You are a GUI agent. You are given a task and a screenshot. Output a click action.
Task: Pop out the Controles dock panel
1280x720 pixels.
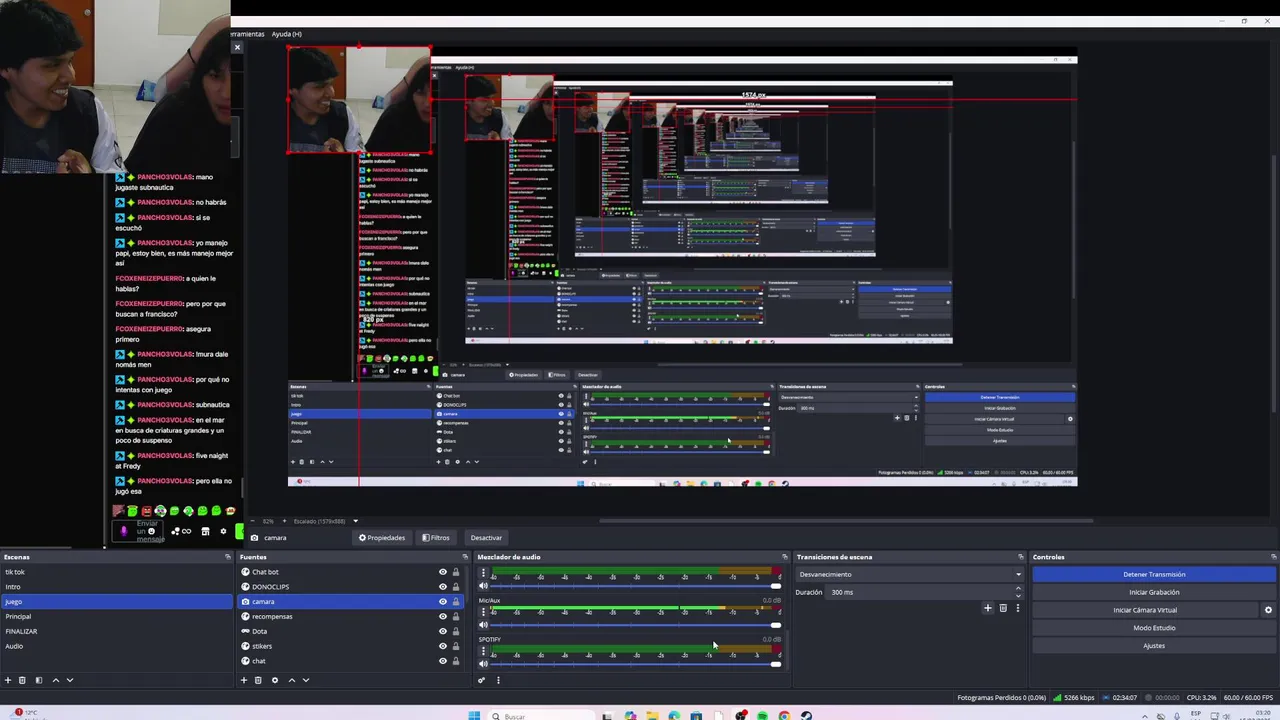(x=1273, y=557)
